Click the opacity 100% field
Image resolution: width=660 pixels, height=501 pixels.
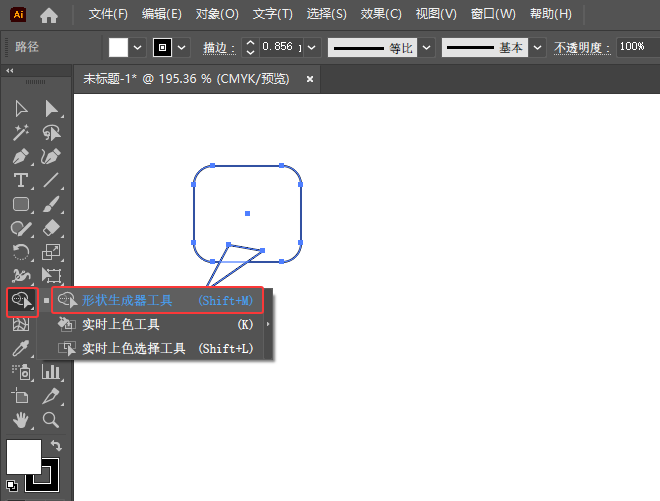point(637,47)
